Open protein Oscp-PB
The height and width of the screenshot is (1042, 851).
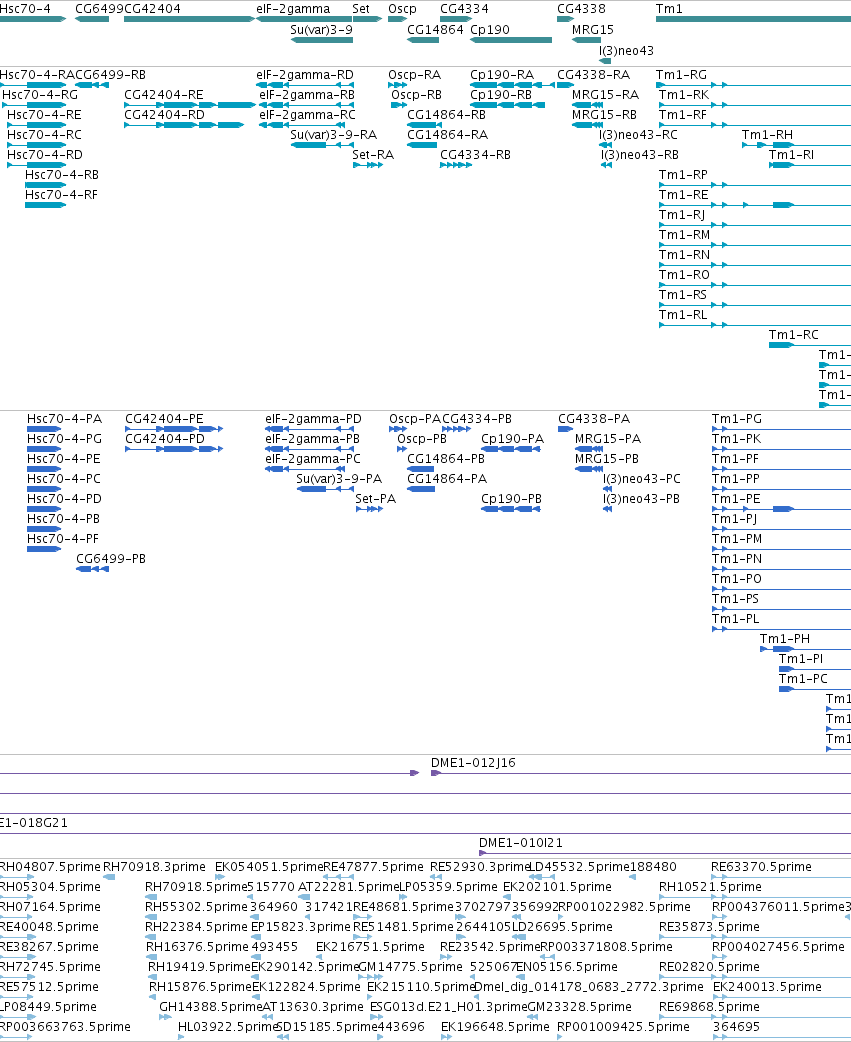pyautogui.click(x=422, y=439)
